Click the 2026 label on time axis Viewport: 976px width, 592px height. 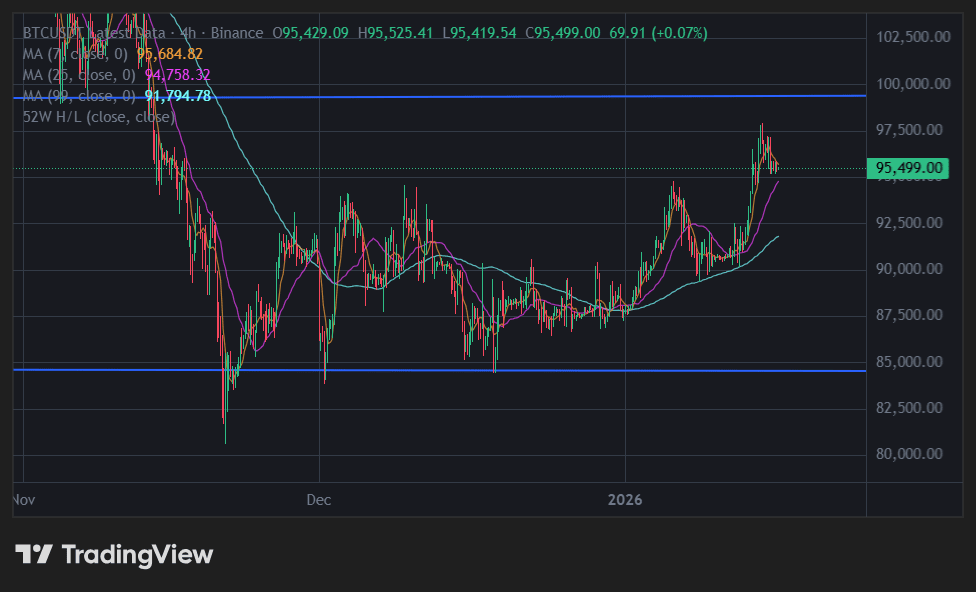tap(625, 500)
